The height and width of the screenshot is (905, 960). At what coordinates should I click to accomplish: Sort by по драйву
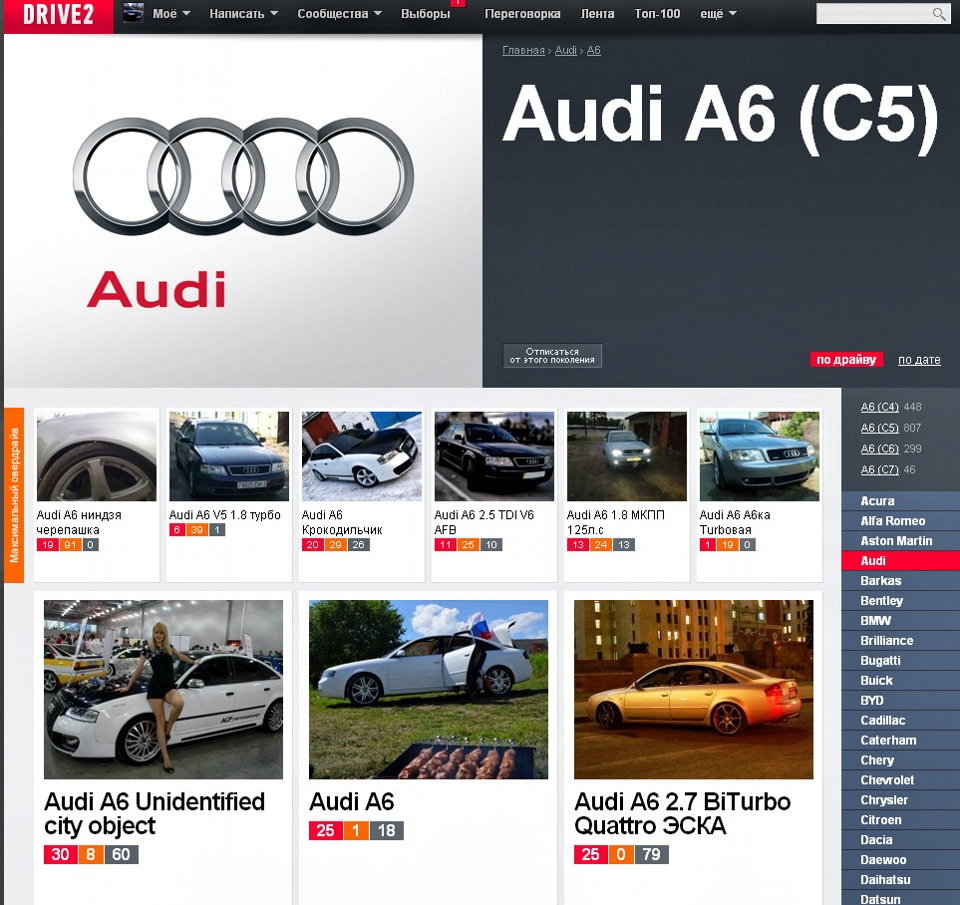tap(846, 359)
